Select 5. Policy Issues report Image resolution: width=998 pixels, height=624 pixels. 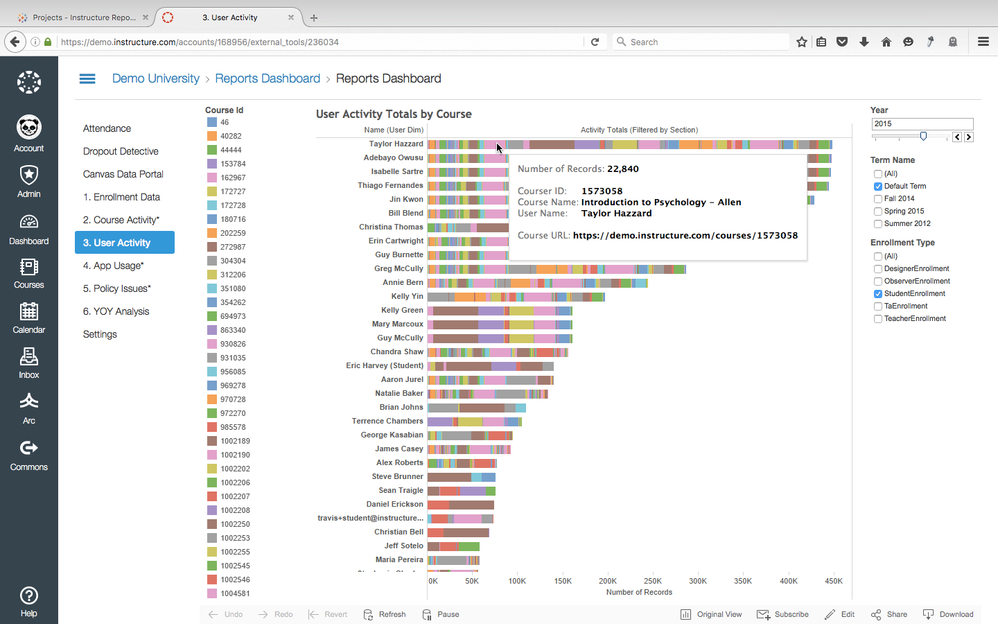click(117, 288)
